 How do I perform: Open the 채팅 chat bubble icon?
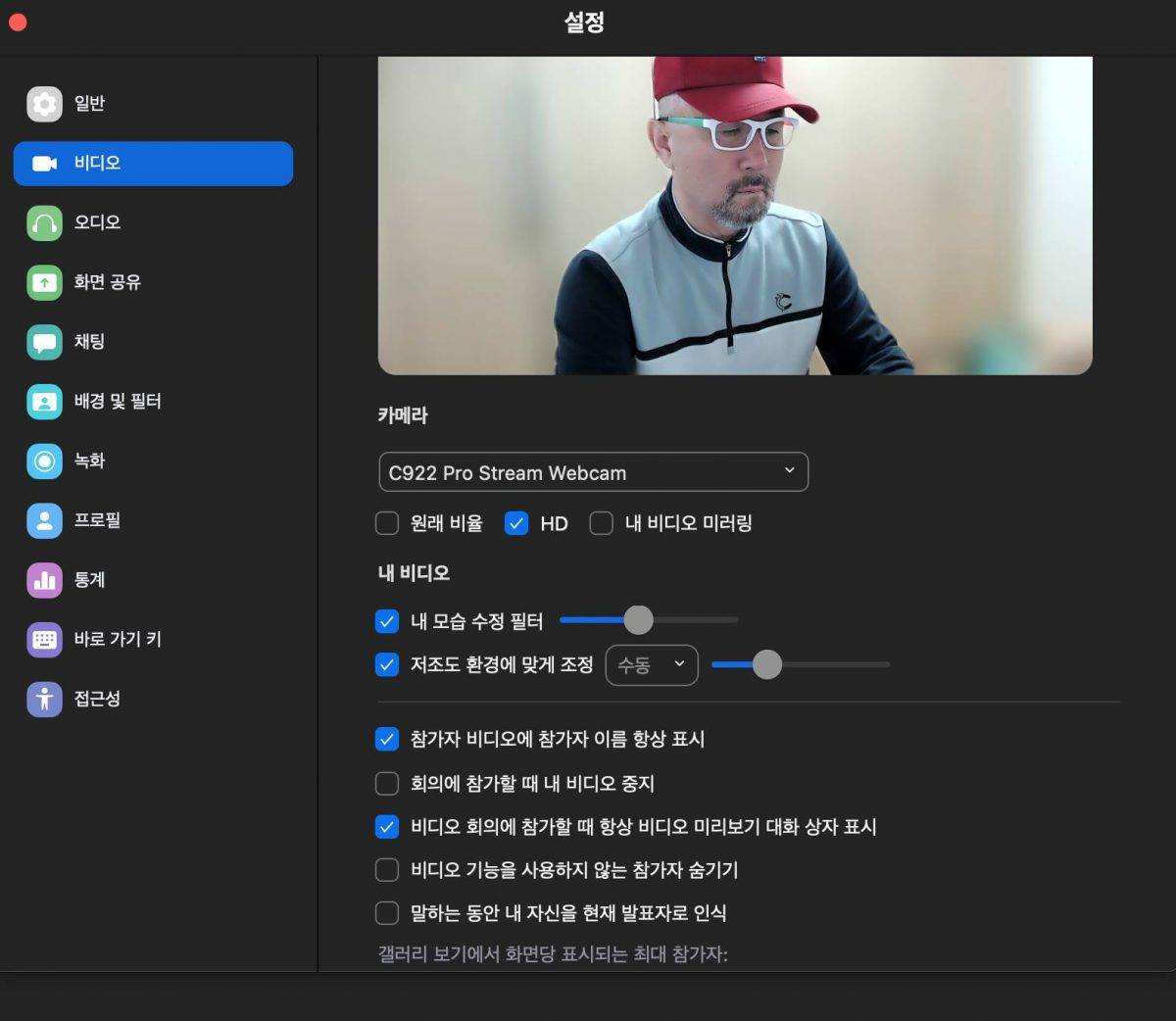pos(44,342)
